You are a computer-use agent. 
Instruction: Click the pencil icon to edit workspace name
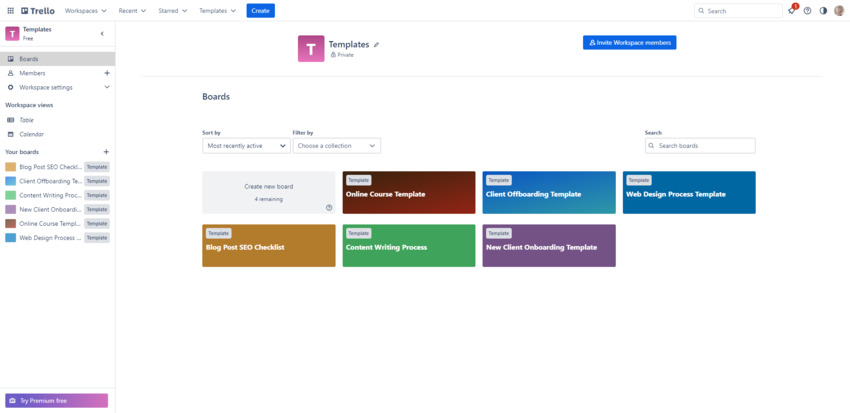[376, 44]
